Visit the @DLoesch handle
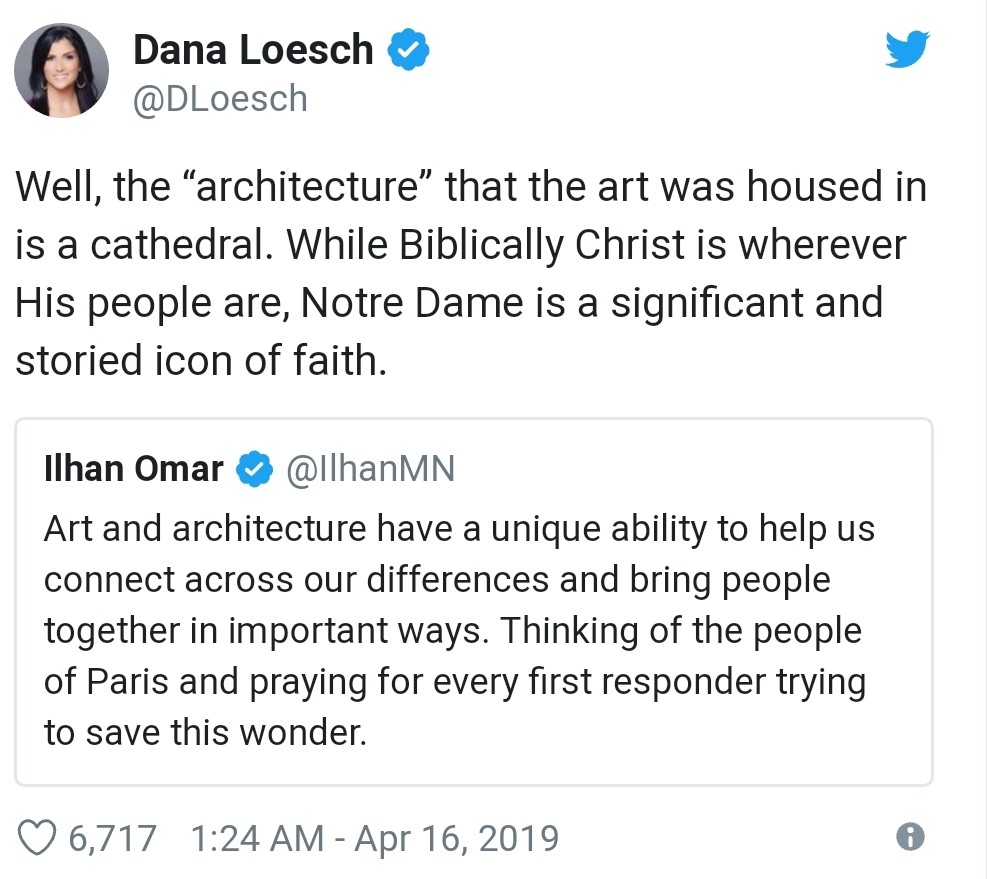Image resolution: width=987 pixels, height=879 pixels. [220, 99]
